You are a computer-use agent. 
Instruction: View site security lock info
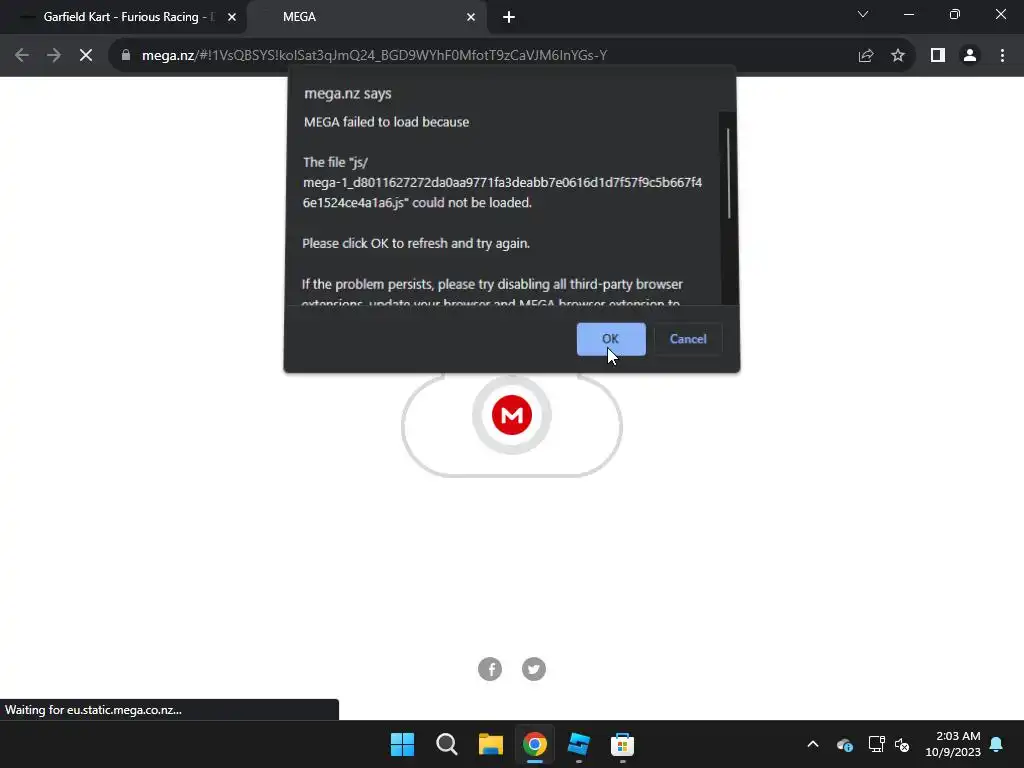(126, 56)
